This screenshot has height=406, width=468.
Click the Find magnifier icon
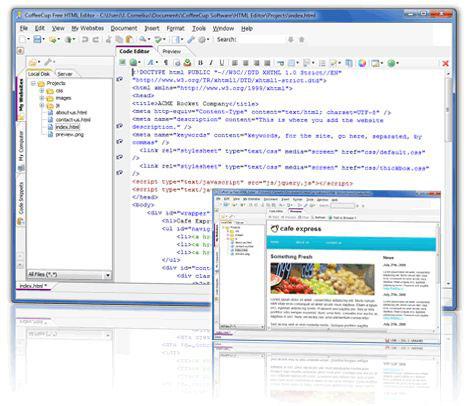[142, 39]
